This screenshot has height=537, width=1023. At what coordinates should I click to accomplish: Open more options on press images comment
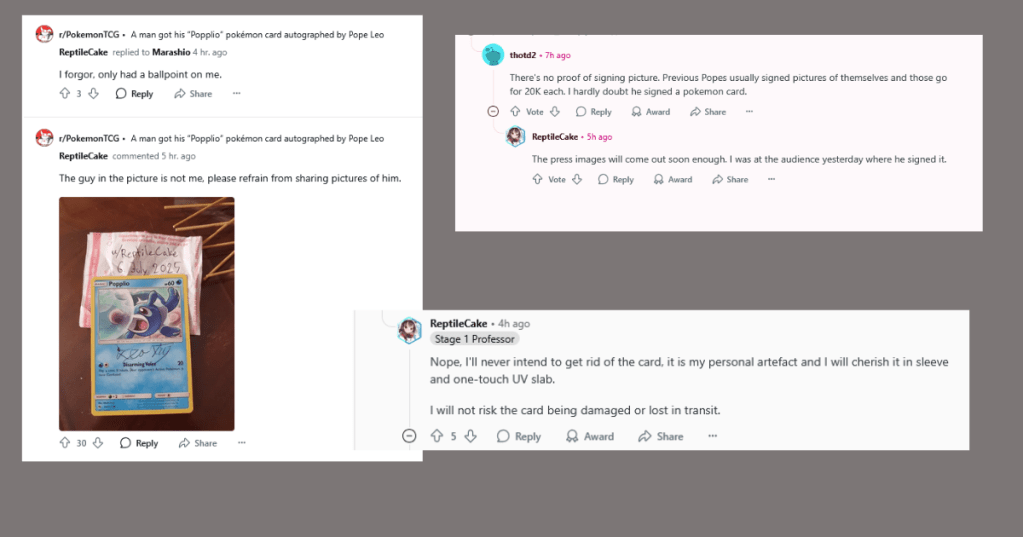click(771, 180)
